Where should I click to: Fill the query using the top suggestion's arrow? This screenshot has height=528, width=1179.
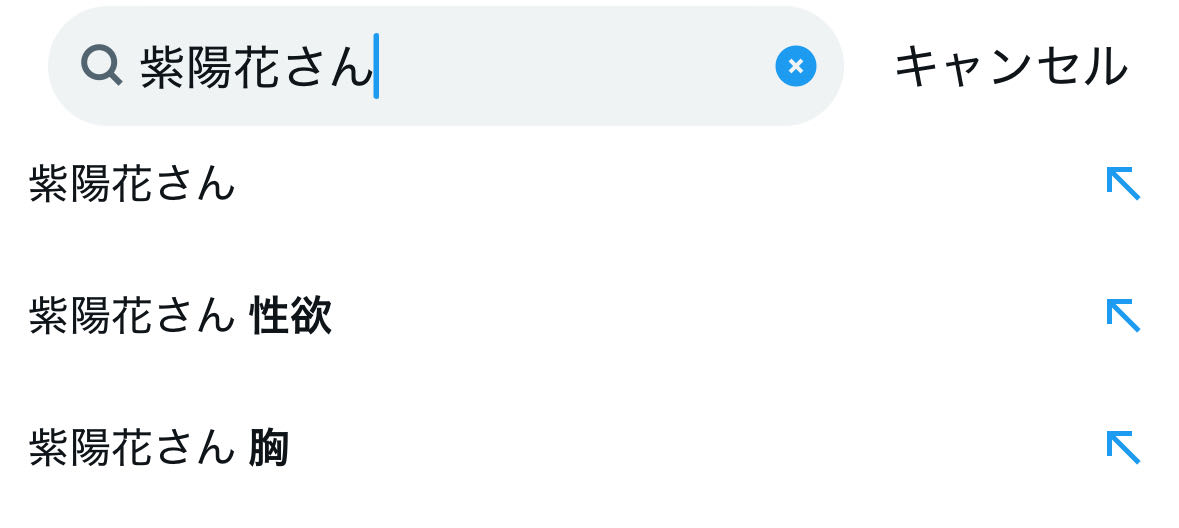tap(1123, 184)
